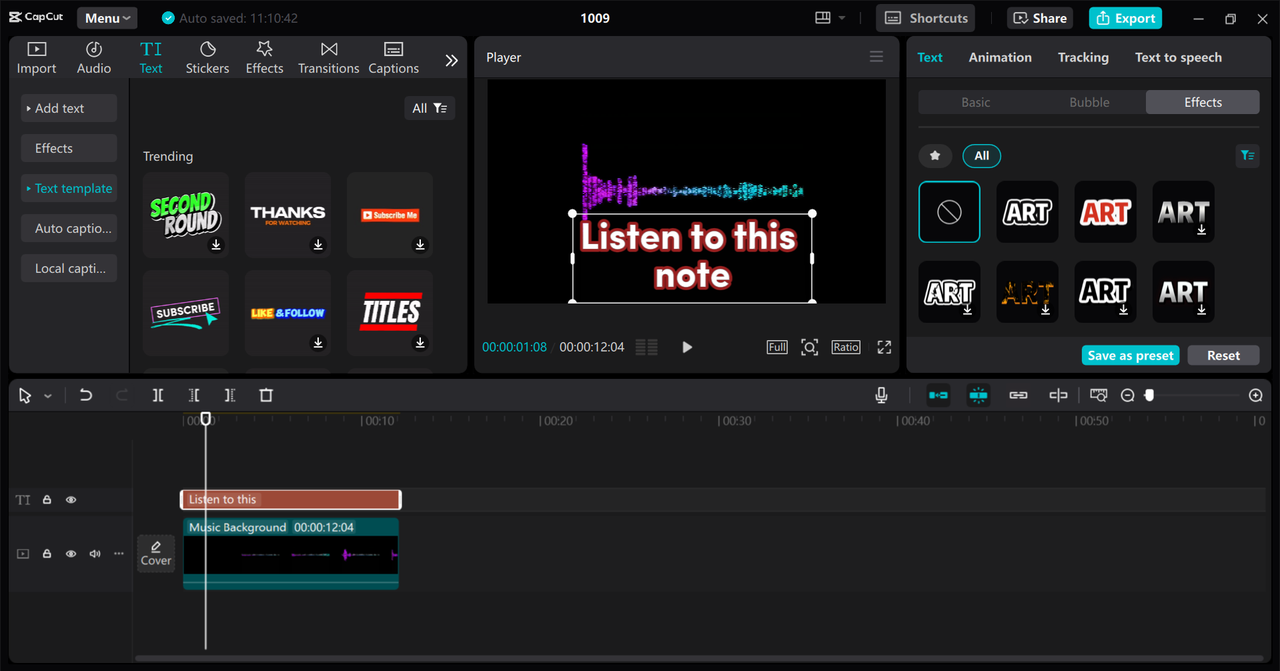Click the Reset button
Screen dimensions: 1280x671
(1223, 355)
